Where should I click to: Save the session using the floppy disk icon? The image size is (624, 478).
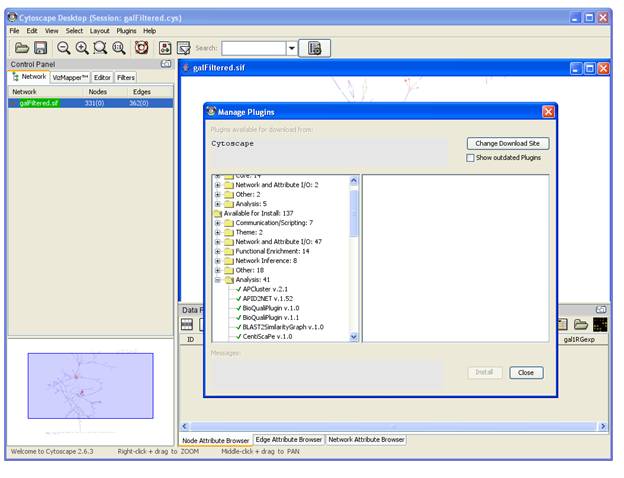coord(41,48)
